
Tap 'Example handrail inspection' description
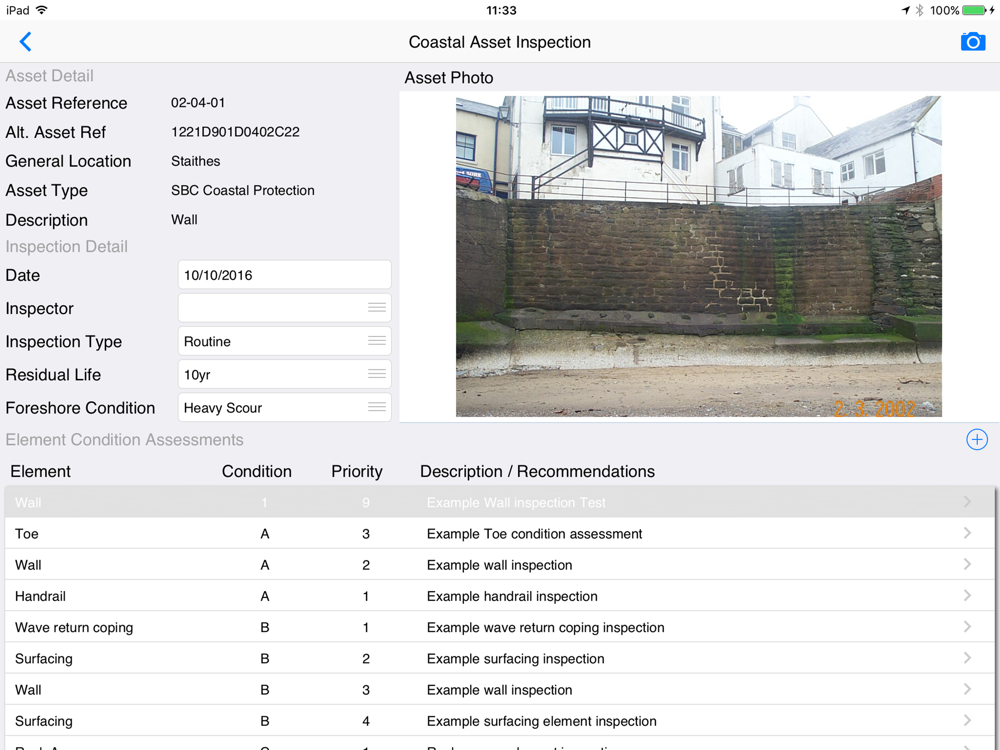click(512, 596)
